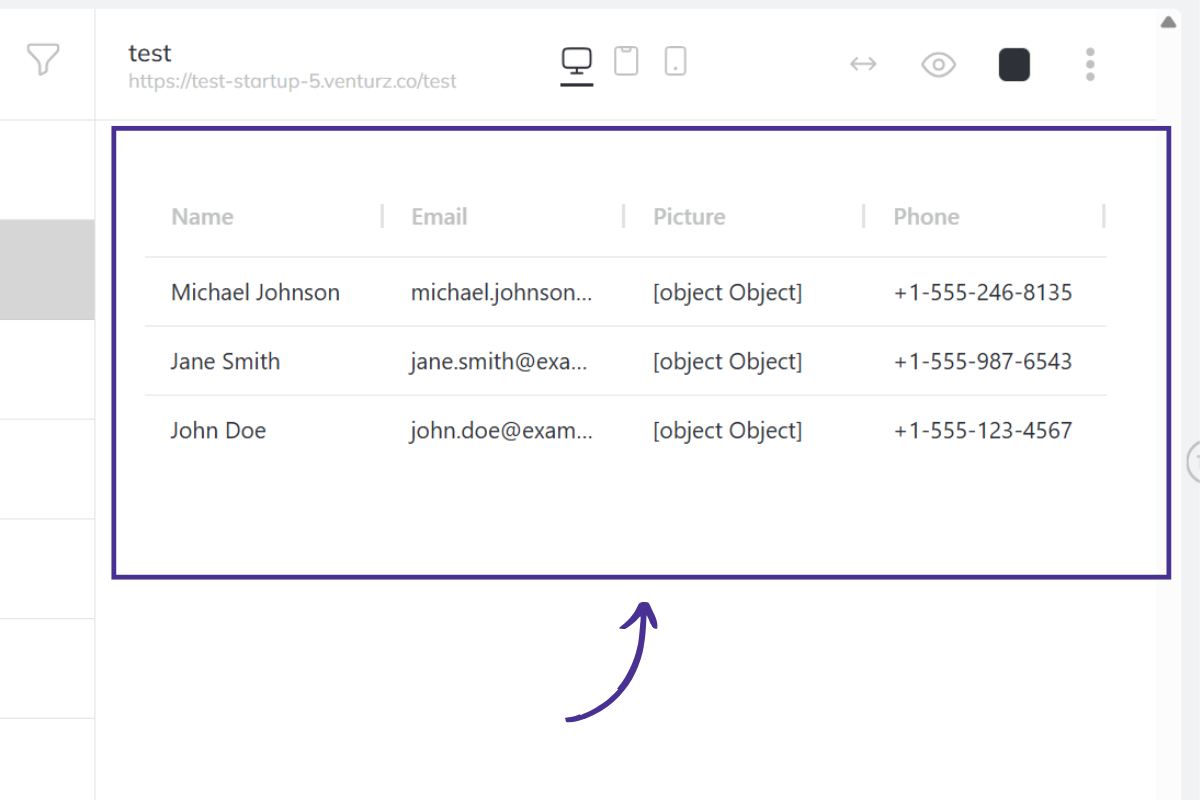This screenshot has height=800, width=1200.
Task: Open the dark color swatch
Action: (x=1014, y=65)
